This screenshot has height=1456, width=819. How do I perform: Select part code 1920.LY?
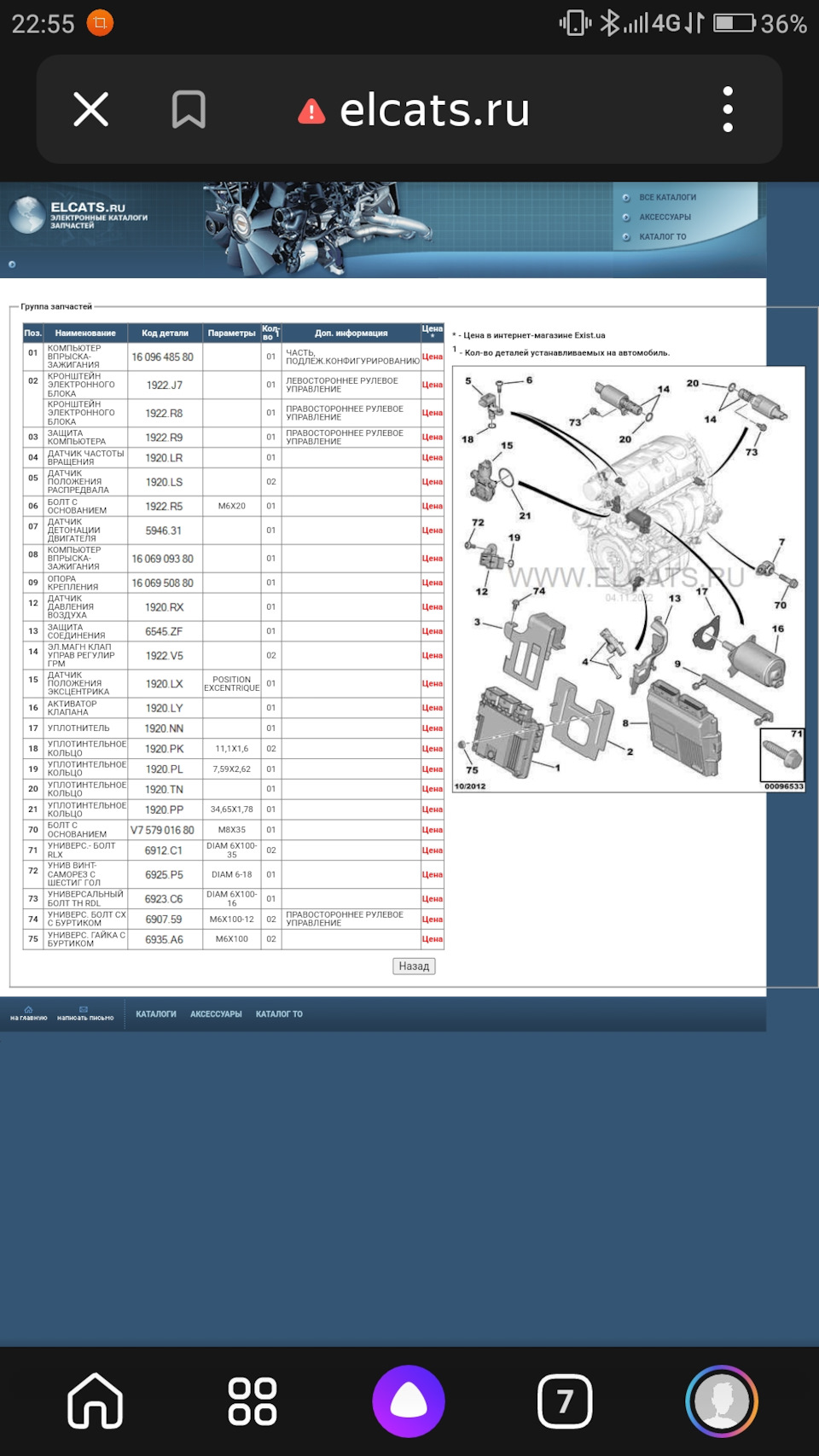tap(164, 708)
